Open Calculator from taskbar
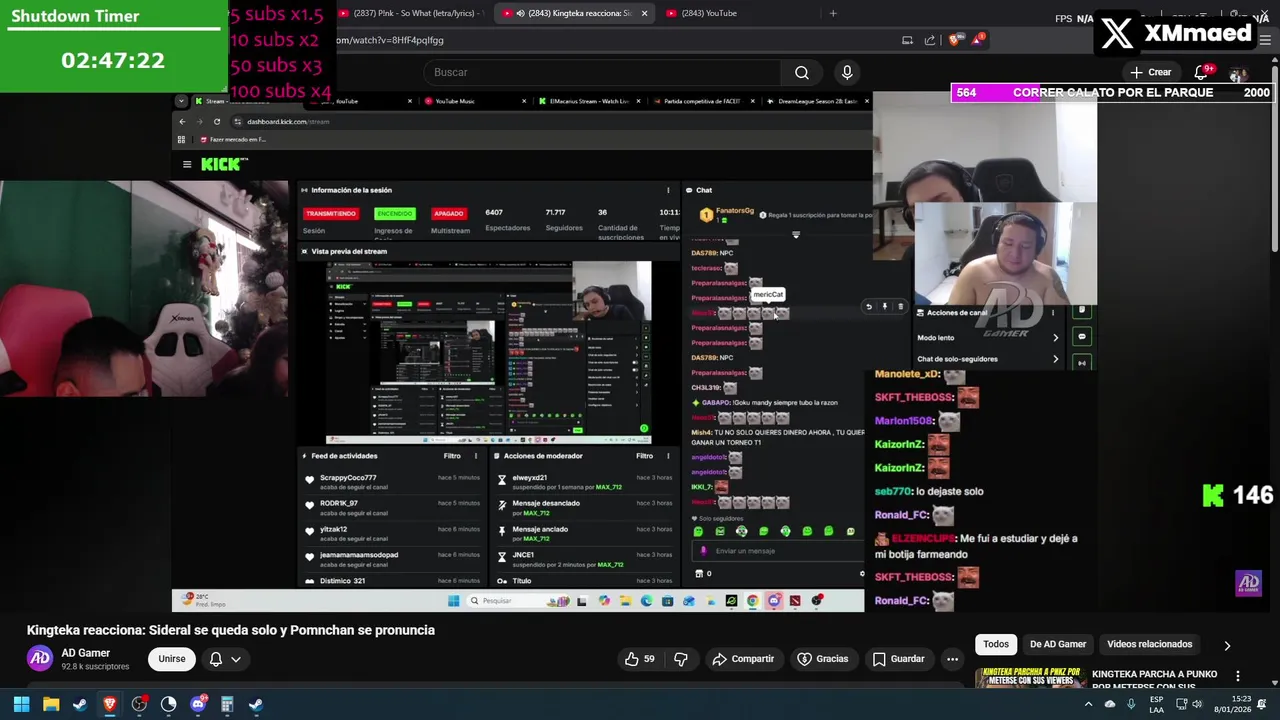 coord(227,704)
